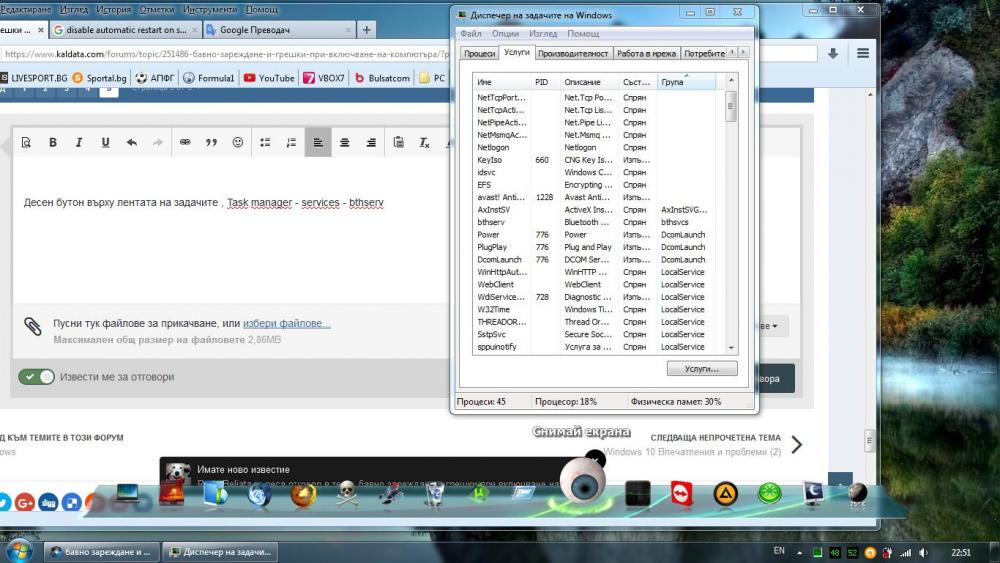Remove formatting with the Tx icon
This screenshot has height=563, width=1000.
[x=424, y=142]
